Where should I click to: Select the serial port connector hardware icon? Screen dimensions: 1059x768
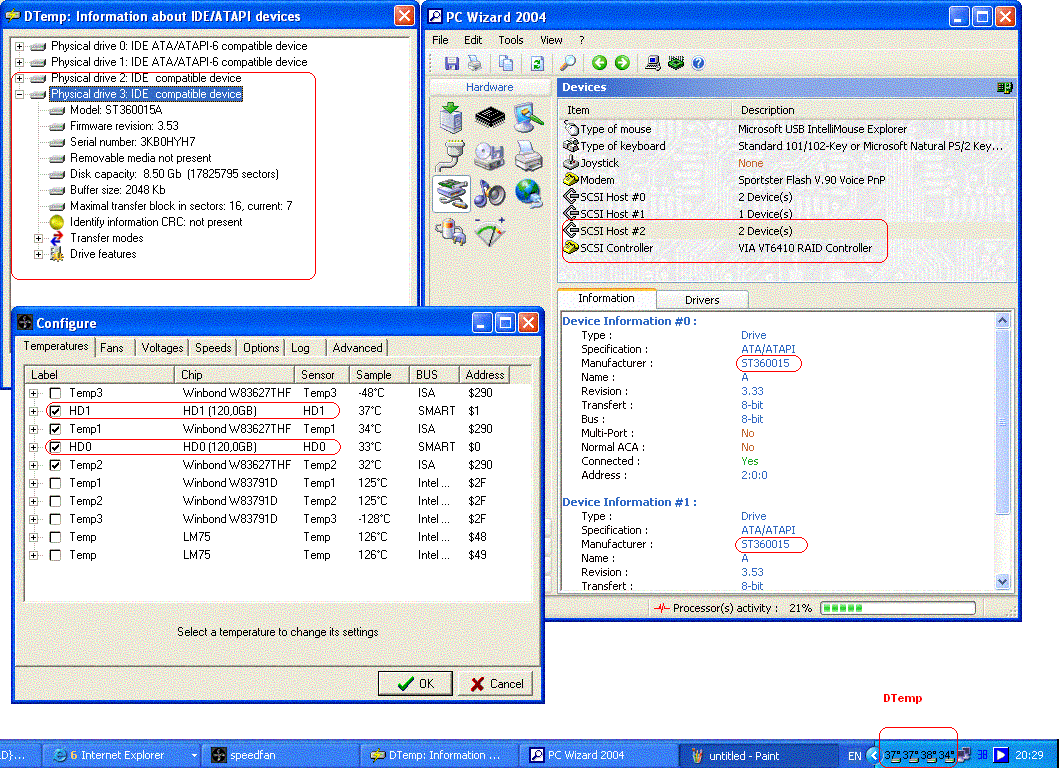pos(451,155)
